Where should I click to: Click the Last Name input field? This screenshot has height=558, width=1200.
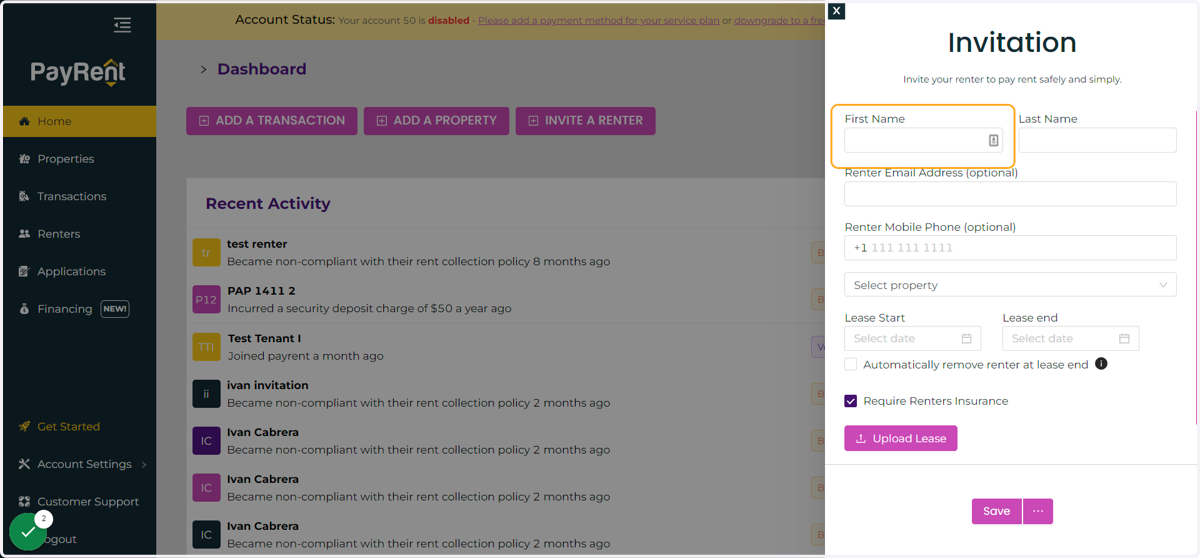click(1097, 140)
